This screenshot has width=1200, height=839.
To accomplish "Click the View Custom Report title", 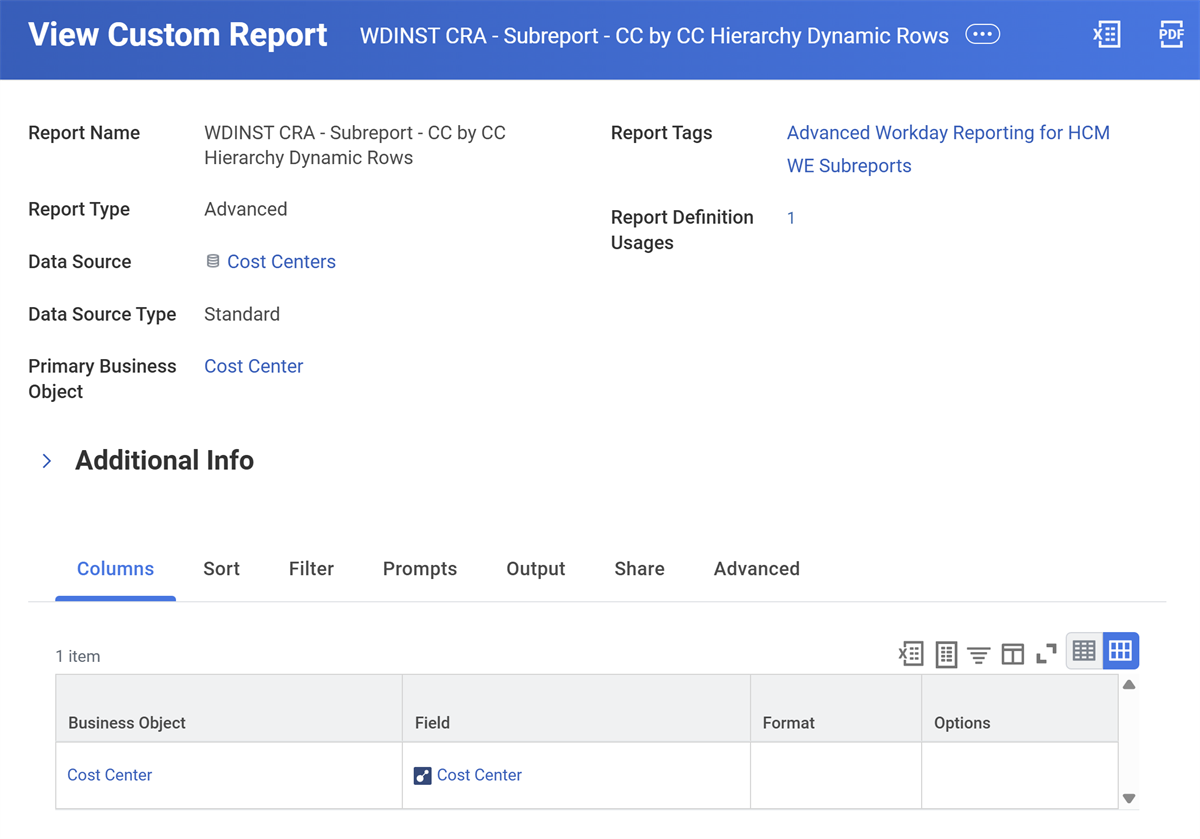I will 178,35.
